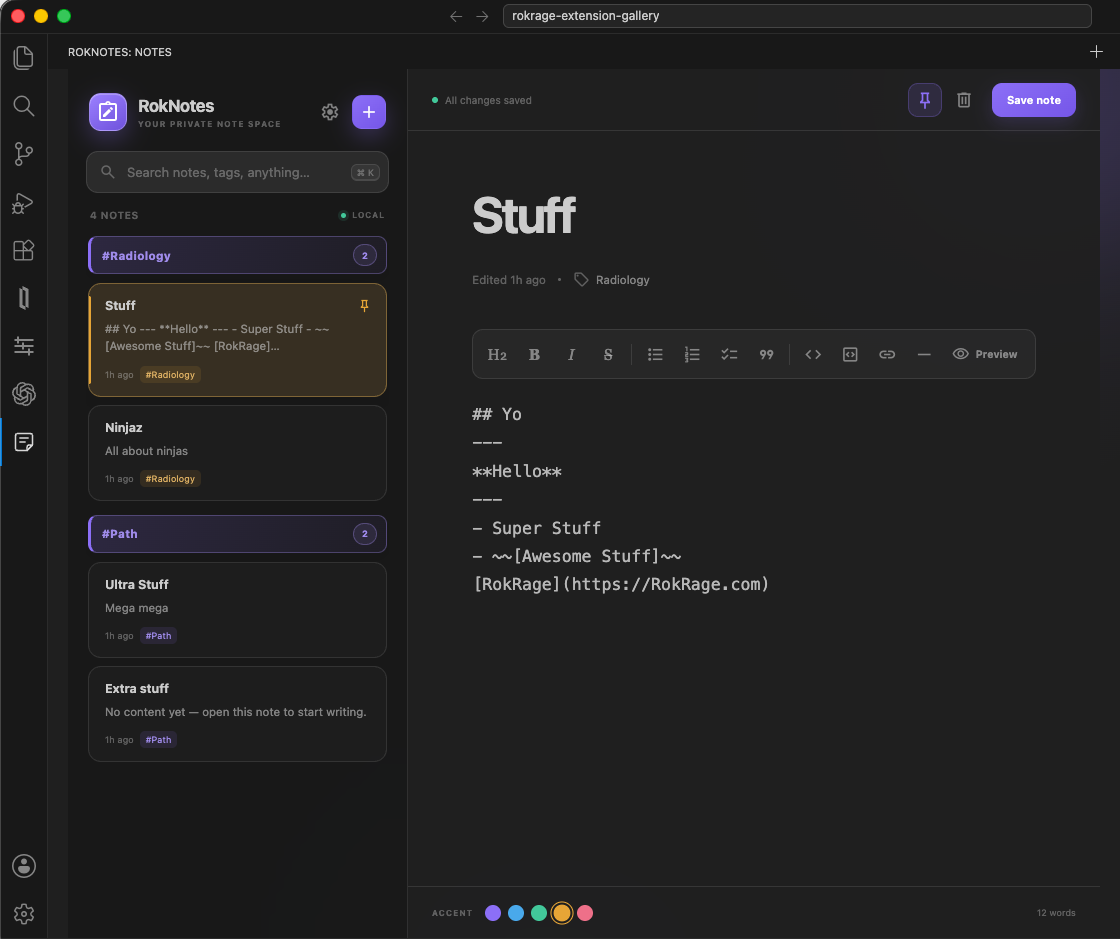
Task: Open the ChatGPT icon in activity bar
Action: tap(24, 394)
